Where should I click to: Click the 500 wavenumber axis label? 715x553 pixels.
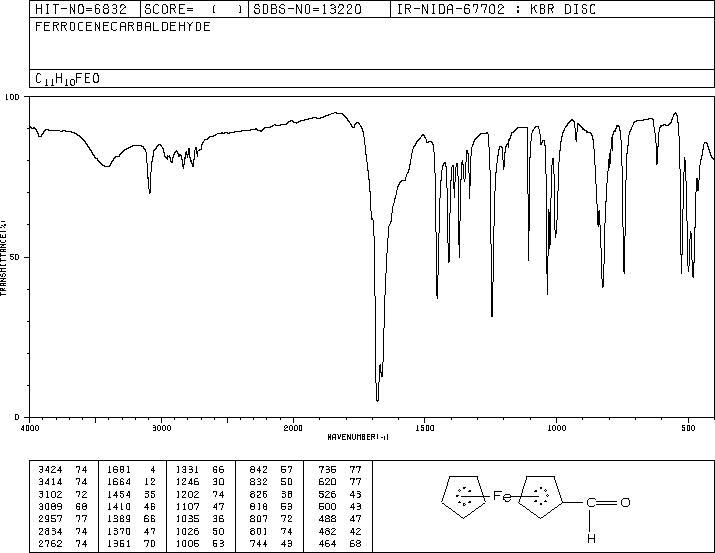pyautogui.click(x=688, y=428)
